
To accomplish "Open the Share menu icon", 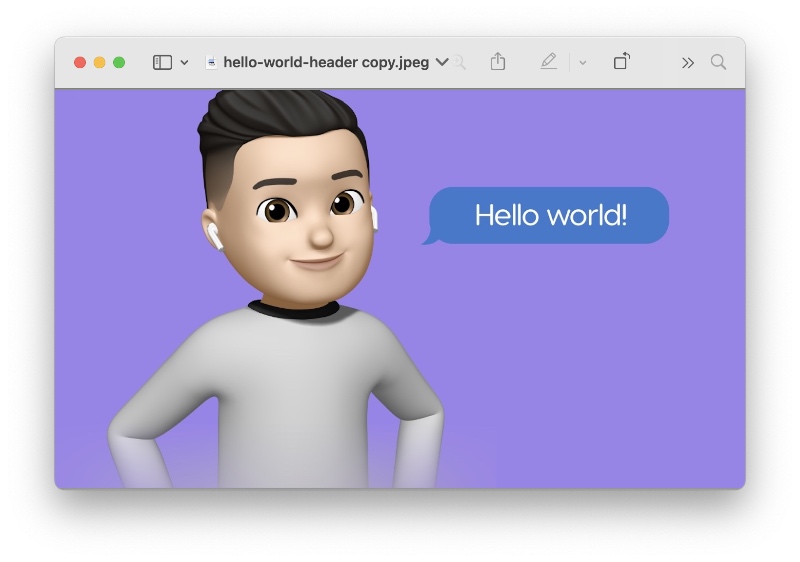I will [498, 62].
